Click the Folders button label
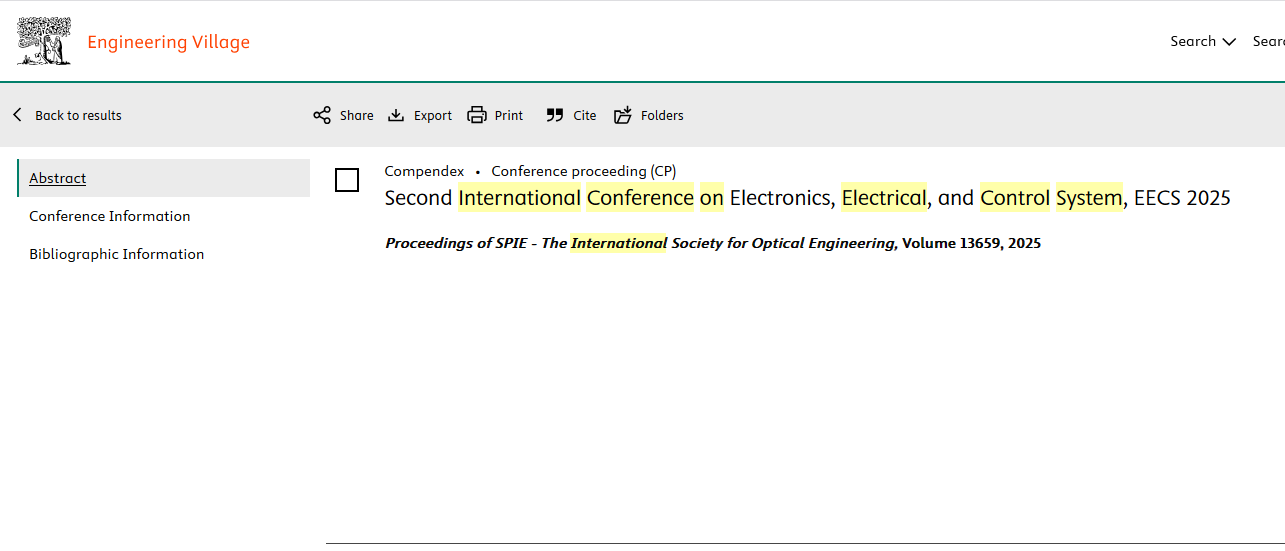Image resolution: width=1285 pixels, height=551 pixels. pyautogui.click(x=662, y=115)
